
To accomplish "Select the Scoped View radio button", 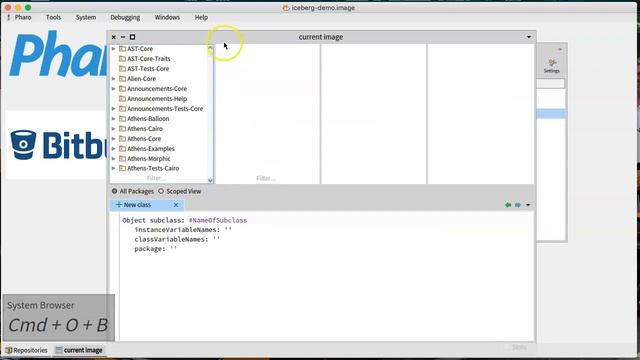I will point(161,191).
